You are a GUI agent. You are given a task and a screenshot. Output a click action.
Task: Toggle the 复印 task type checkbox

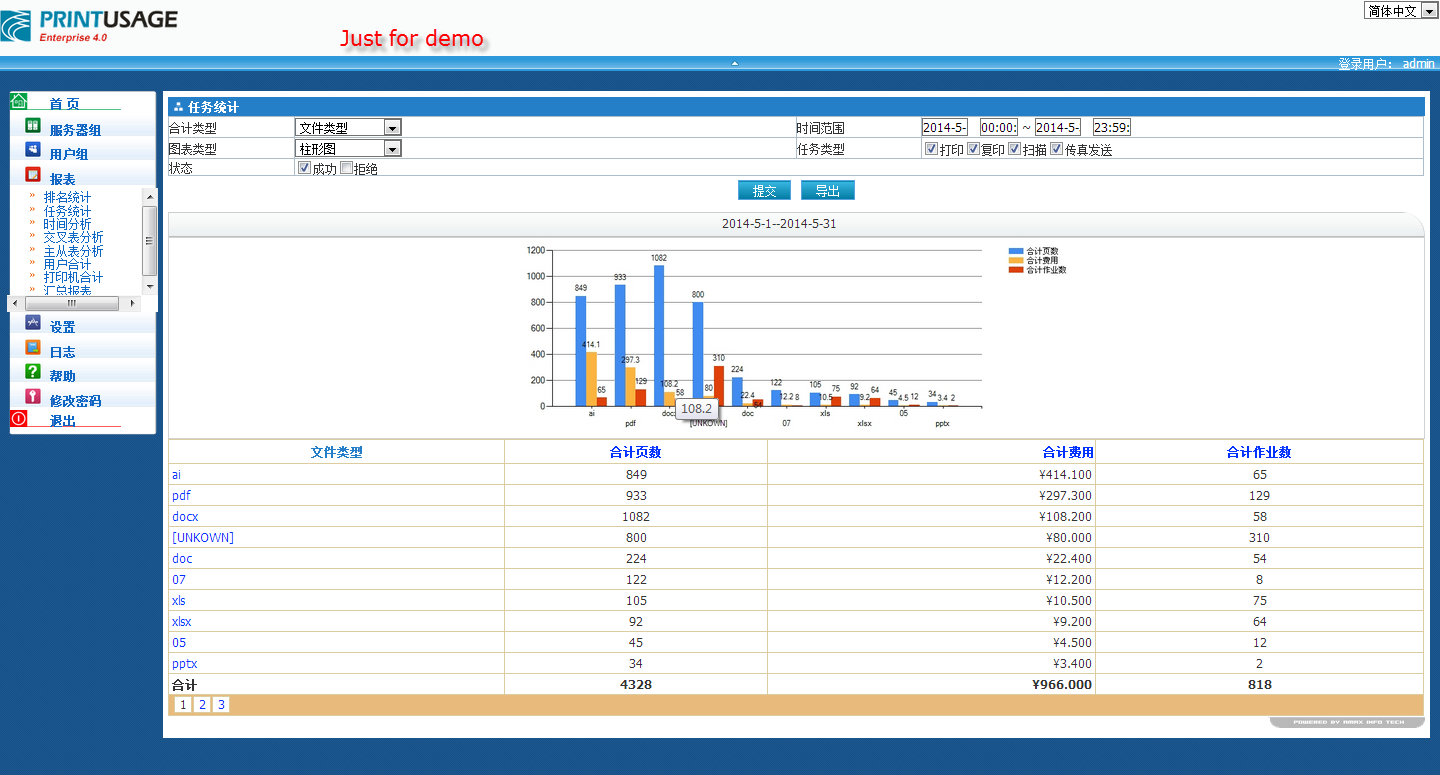tap(973, 148)
